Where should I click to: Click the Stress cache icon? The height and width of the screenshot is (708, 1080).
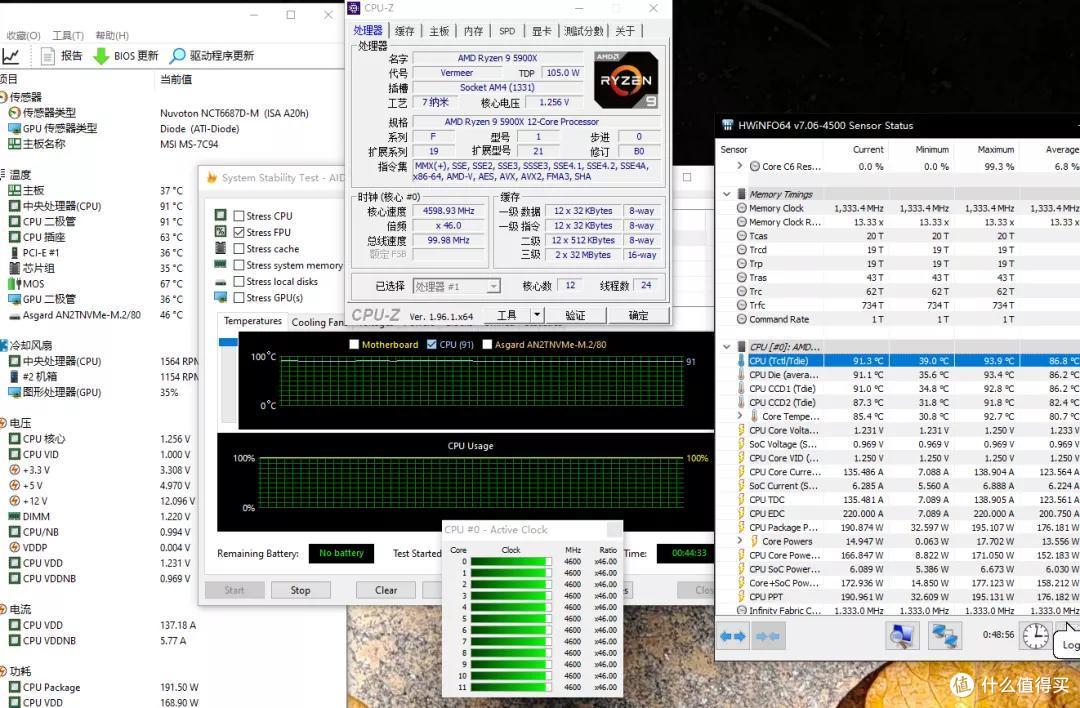point(220,248)
